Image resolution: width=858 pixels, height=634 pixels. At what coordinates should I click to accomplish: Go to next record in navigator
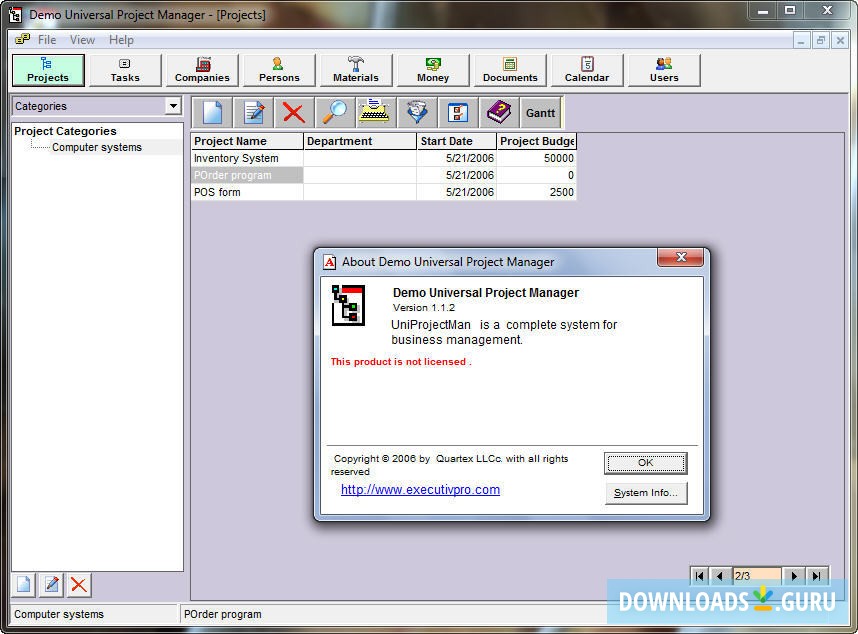(794, 575)
